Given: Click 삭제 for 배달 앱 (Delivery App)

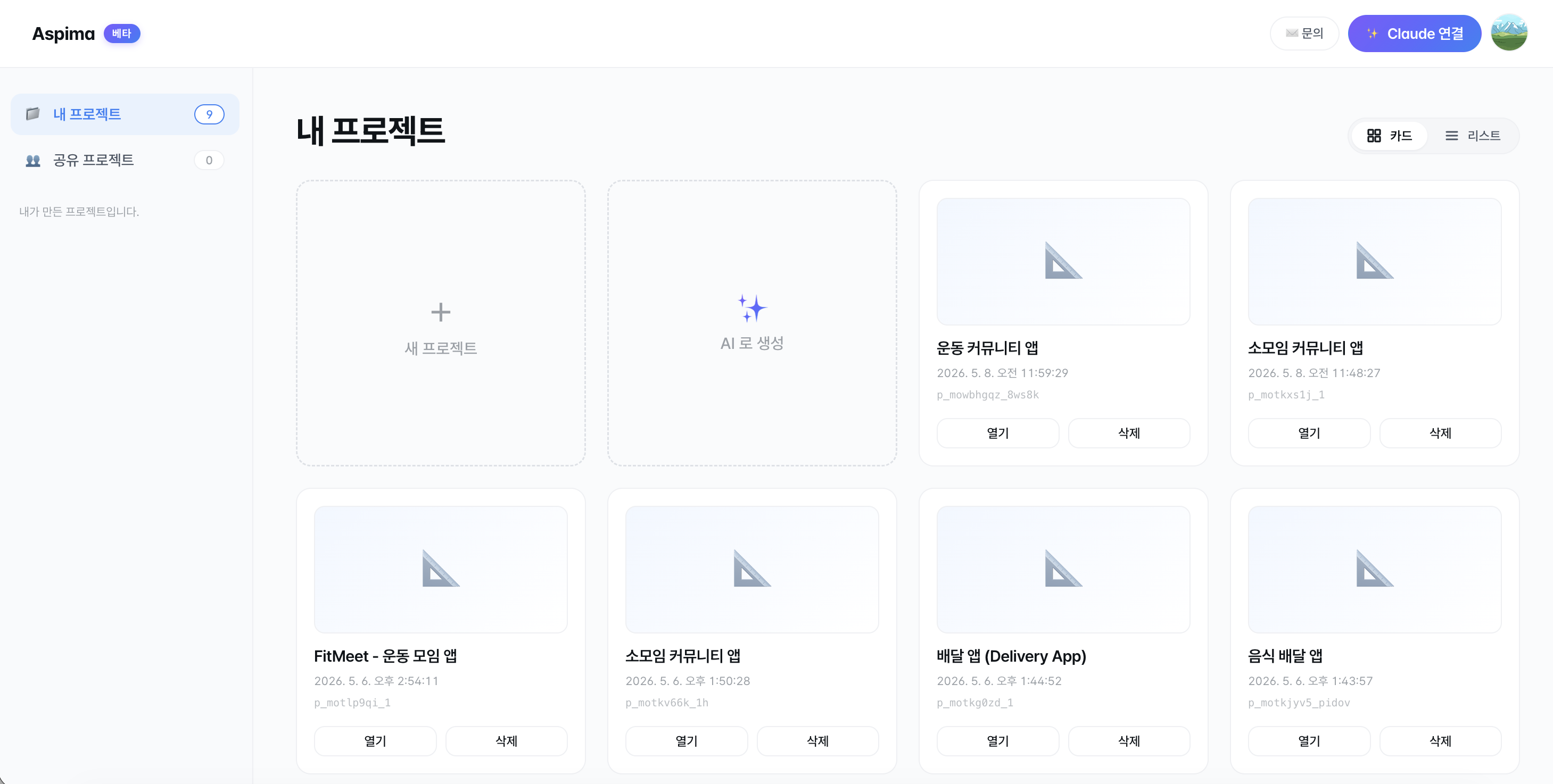Looking at the screenshot, I should [1129, 741].
